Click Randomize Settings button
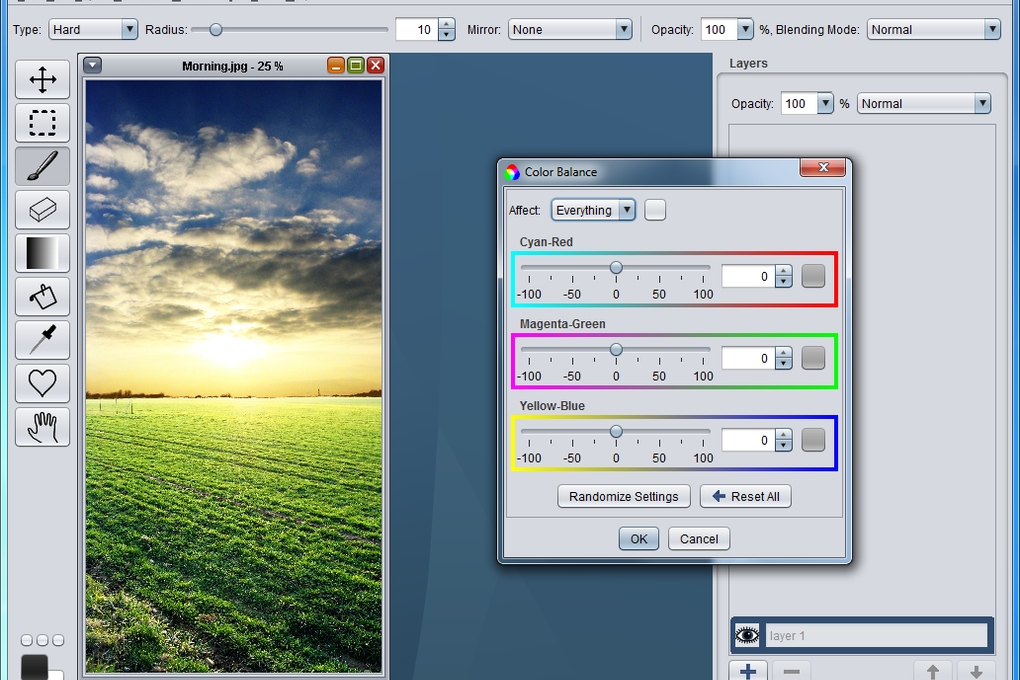 (x=623, y=496)
